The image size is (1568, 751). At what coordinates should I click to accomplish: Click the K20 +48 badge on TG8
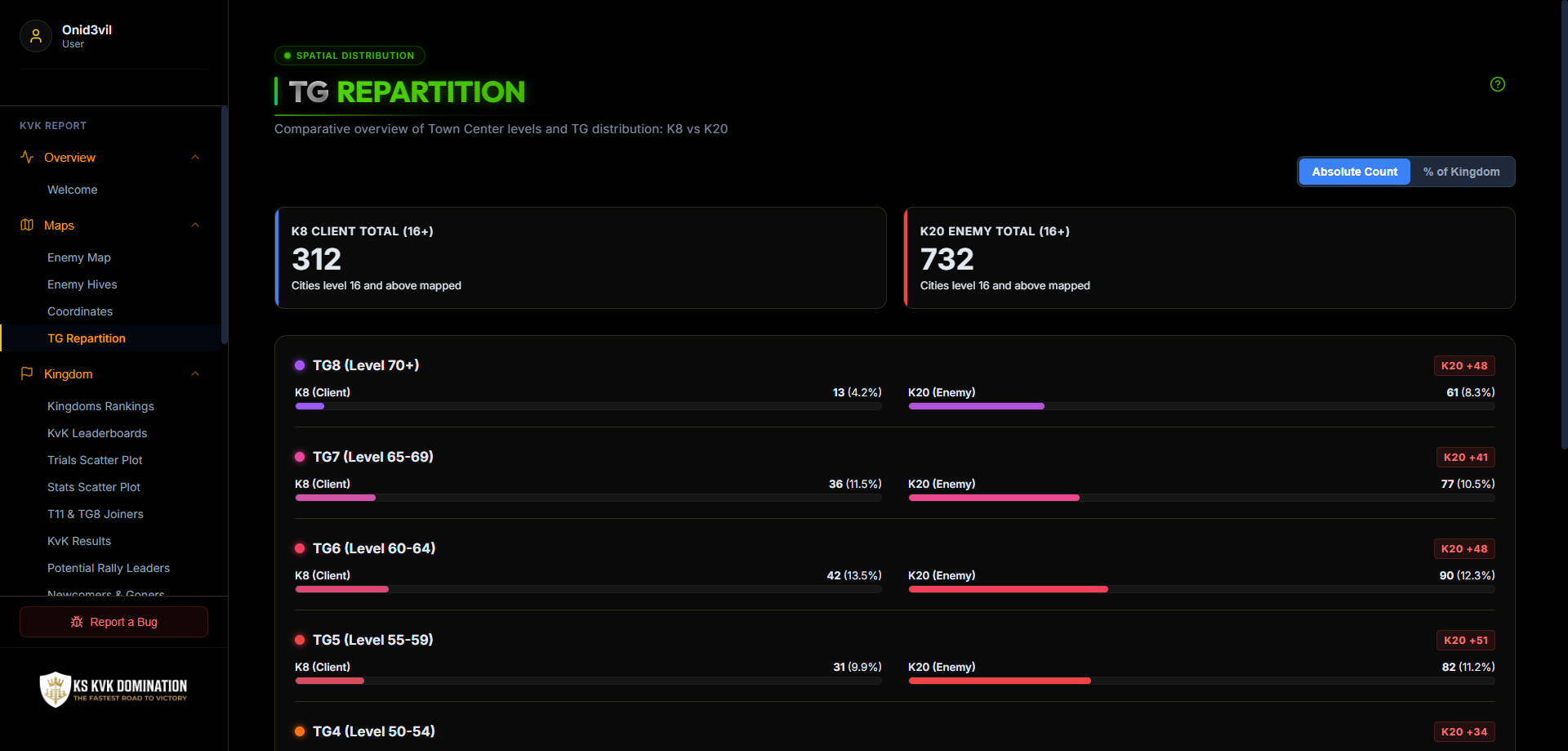1464,365
